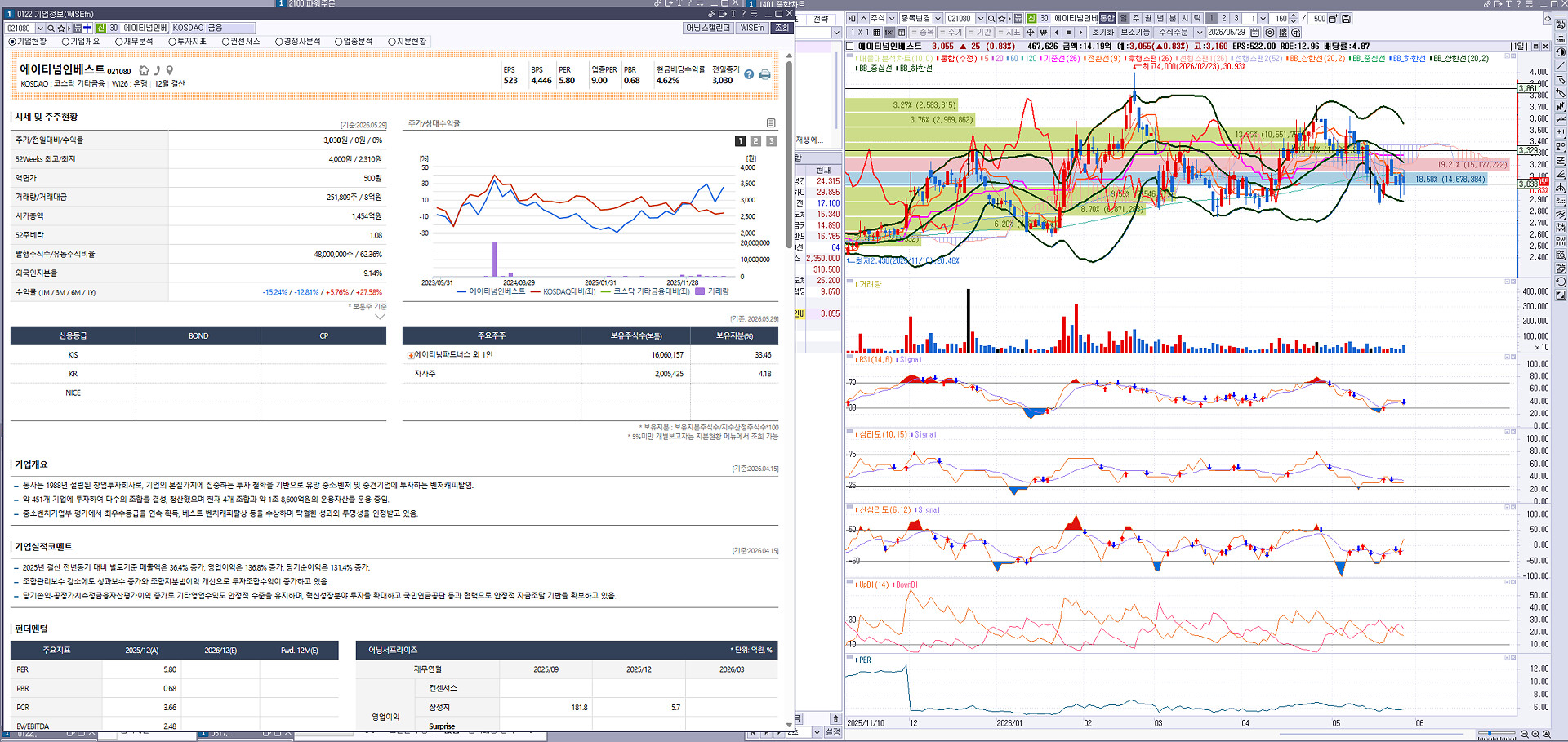This screenshot has height=742, width=1568.
Task: Open the 주식주문 dropdown arrow
Action: point(1200,33)
